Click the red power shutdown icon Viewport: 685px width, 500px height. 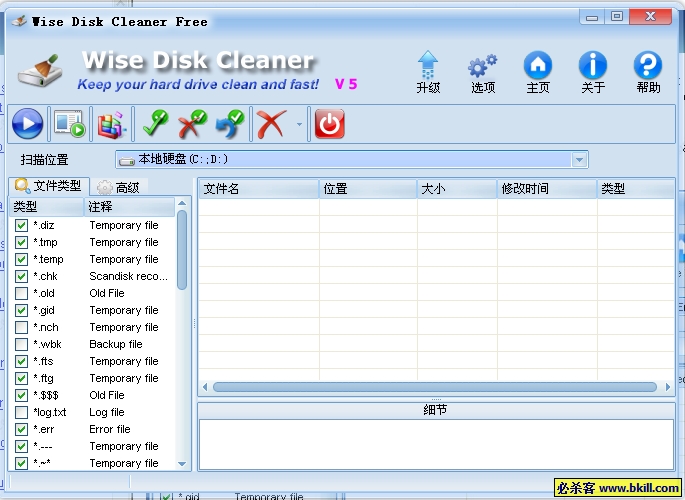pos(329,124)
